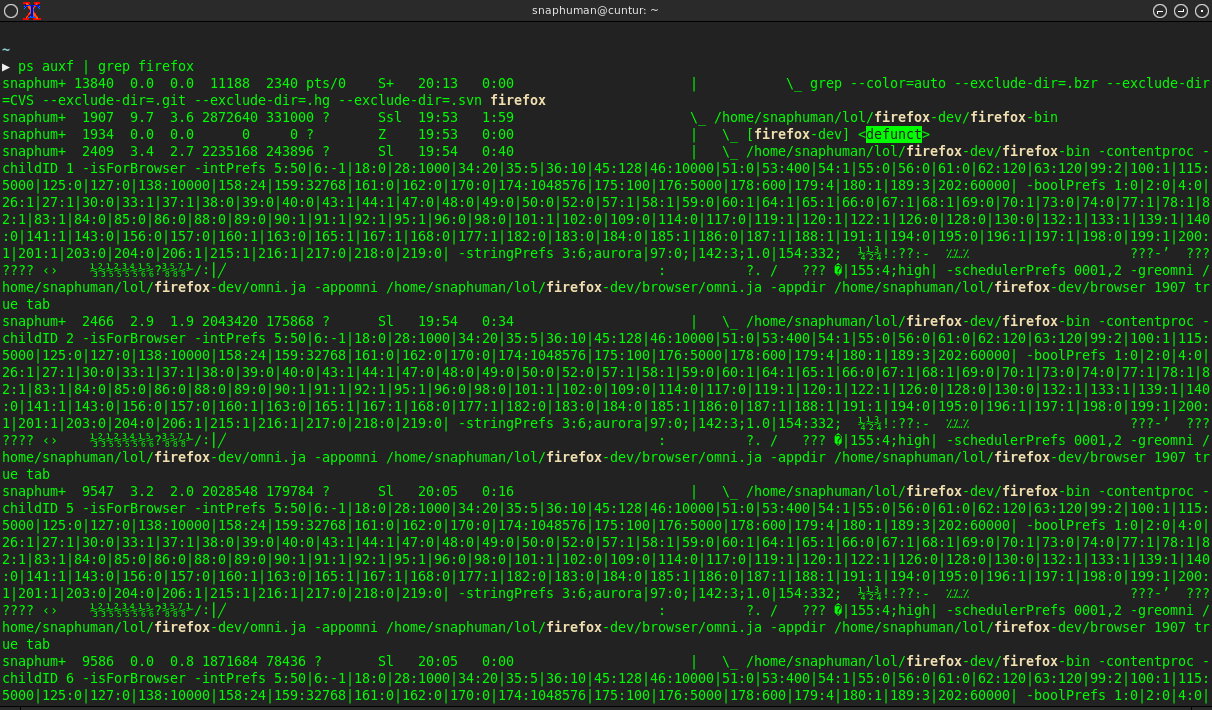
Task: Click PID 9547 in the process list
Action: (98, 491)
